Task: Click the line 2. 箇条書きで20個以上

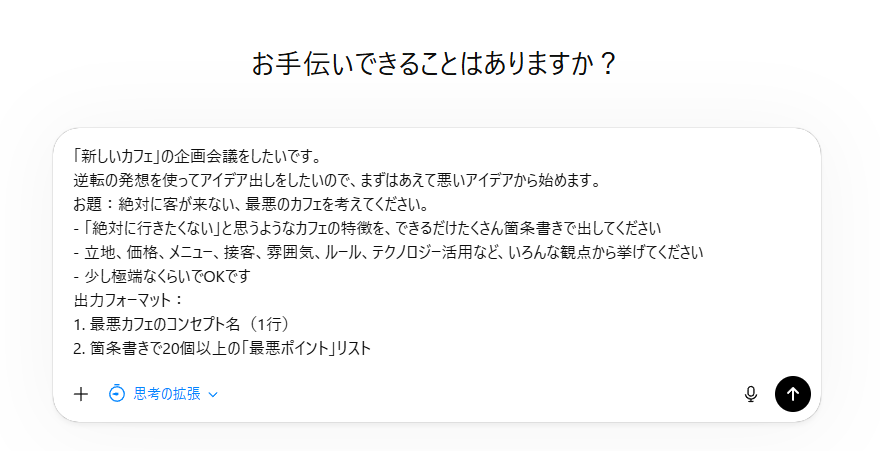Action: (x=222, y=348)
